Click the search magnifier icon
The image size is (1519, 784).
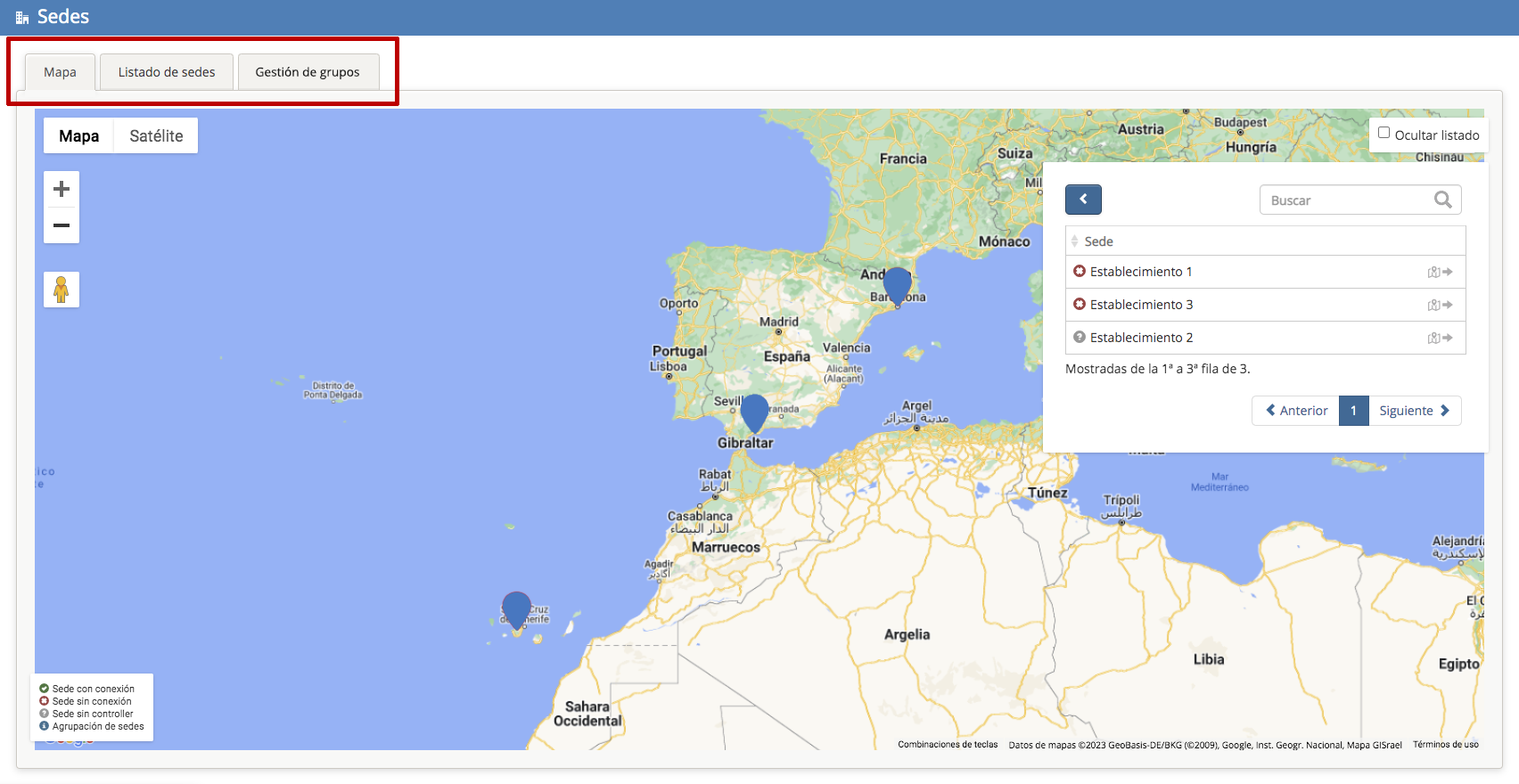click(x=1442, y=200)
